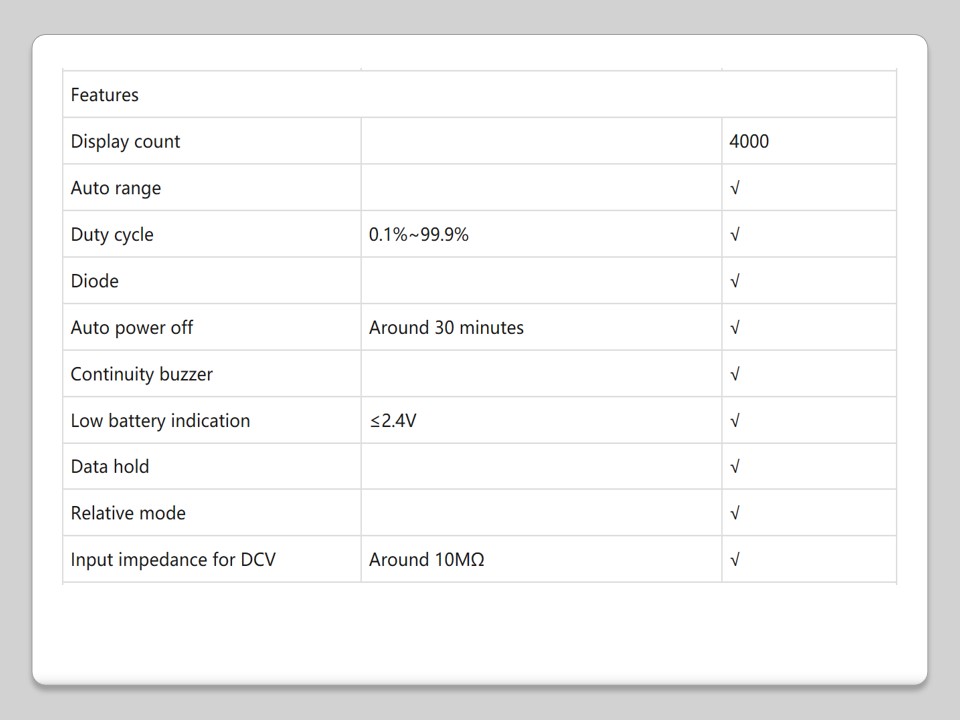Select the "Auto range" feature label
This screenshot has height=720, width=960.
coord(116,188)
